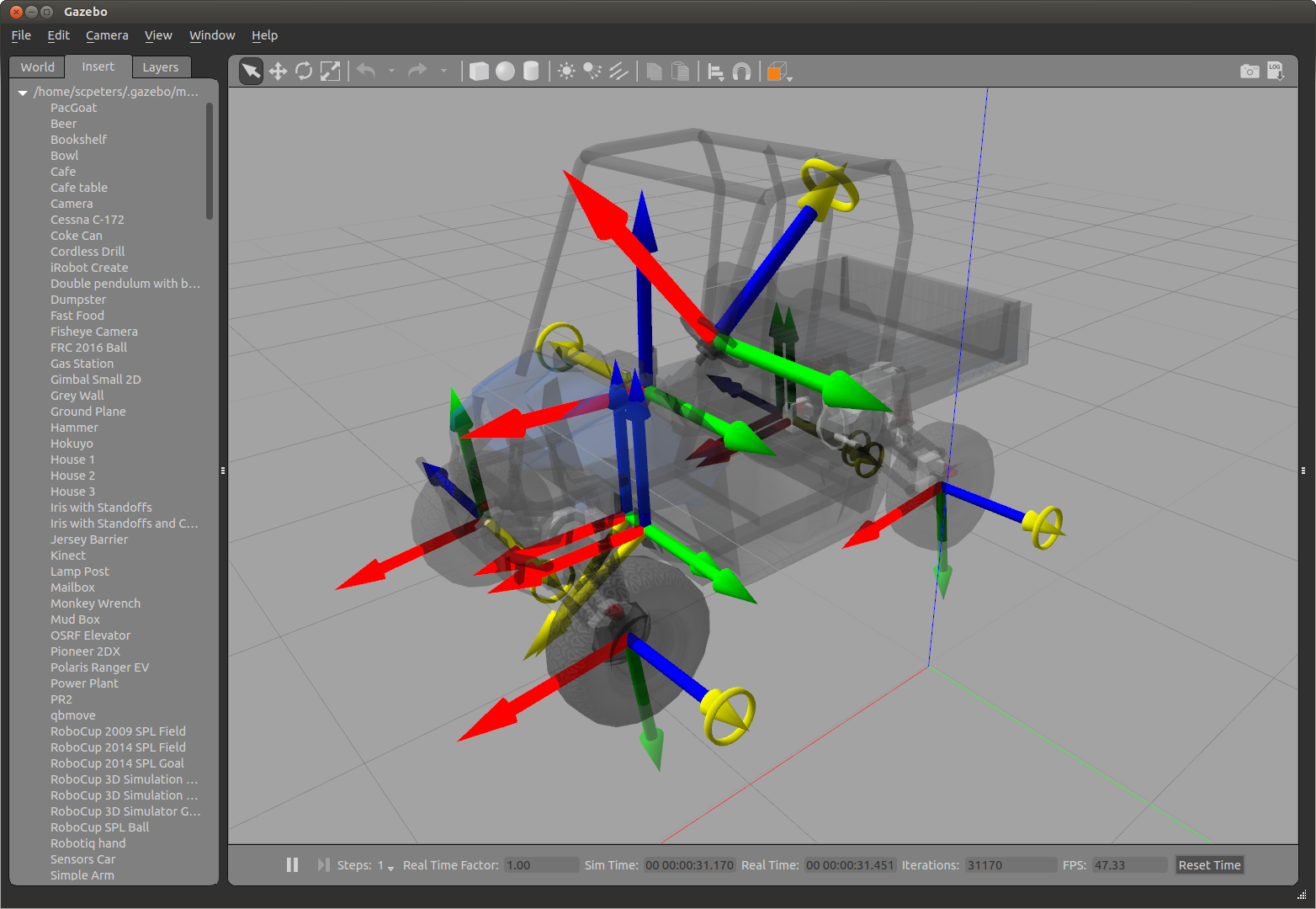Toggle the snap magnet tool
This screenshot has width=1316, height=909.
(x=741, y=72)
